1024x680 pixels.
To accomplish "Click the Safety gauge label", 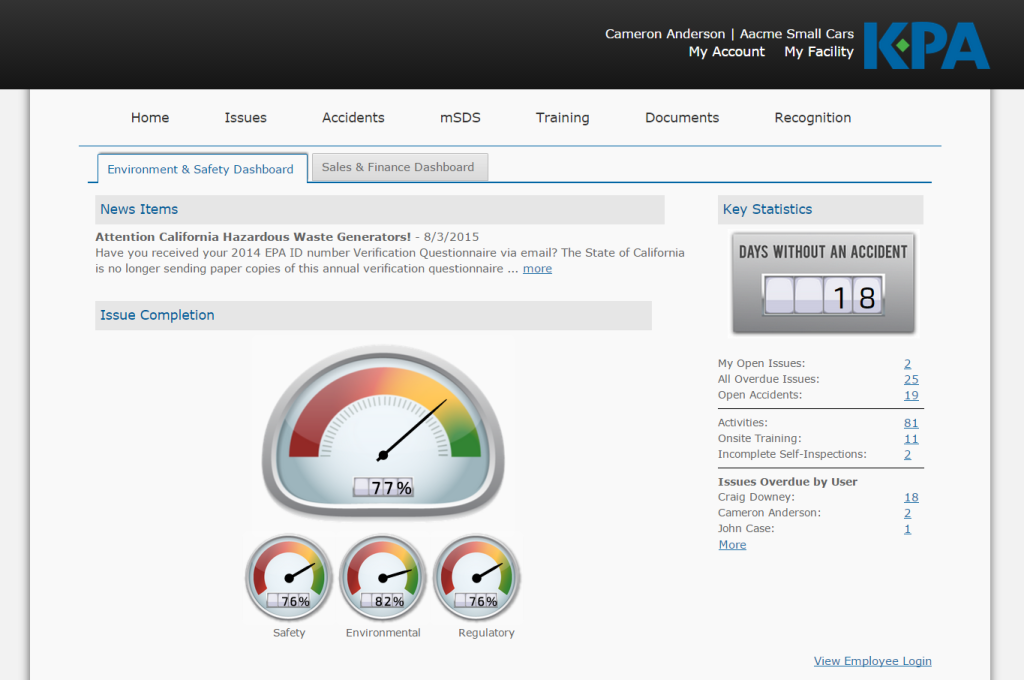I will coord(289,633).
